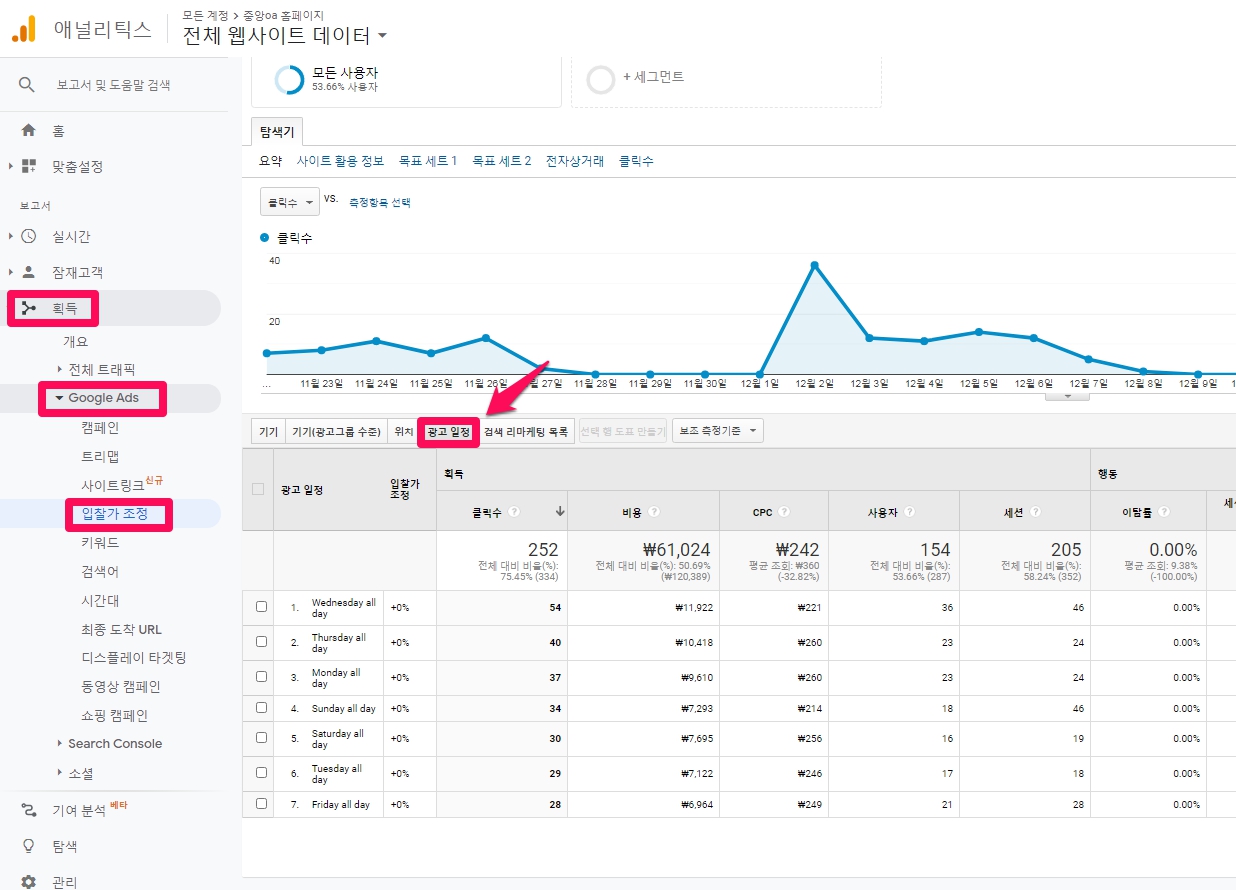Viewport: 1236px width, 890px height.
Task: Switch to the 전자상거래 tab
Action: pyautogui.click(x=574, y=161)
